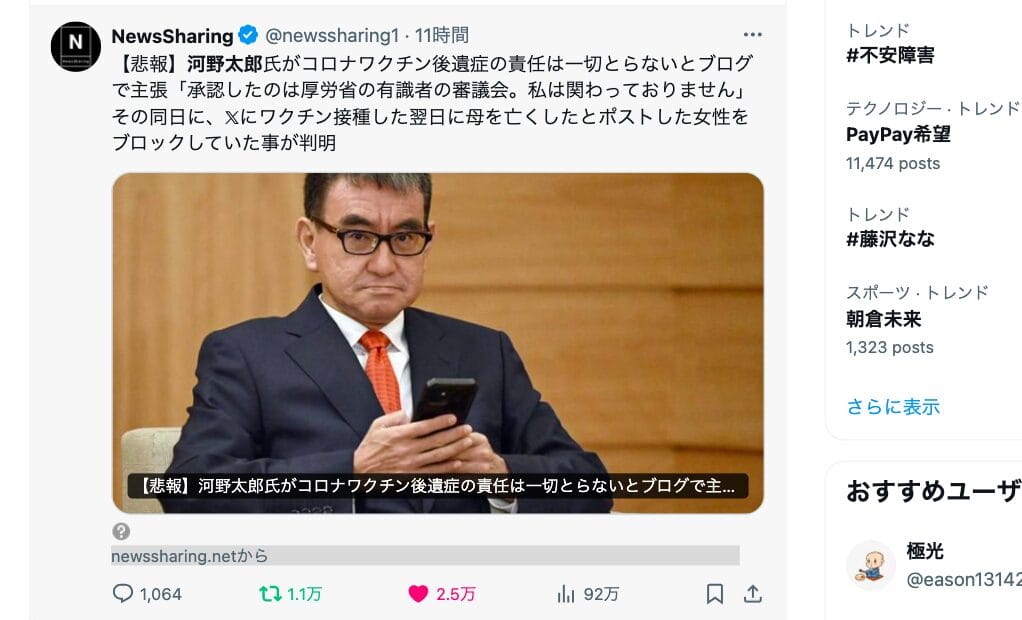This screenshot has width=1022, height=620.
Task: Click the question mark icon below the image
Action: click(121, 531)
